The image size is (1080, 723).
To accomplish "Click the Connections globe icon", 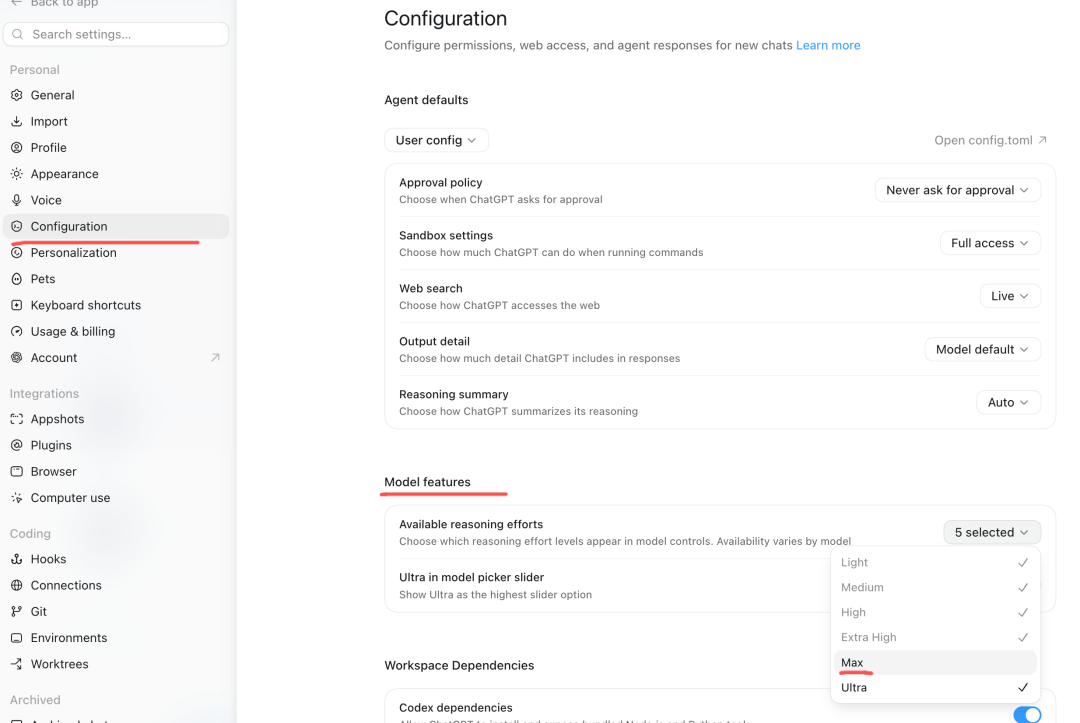I will pos(17,585).
